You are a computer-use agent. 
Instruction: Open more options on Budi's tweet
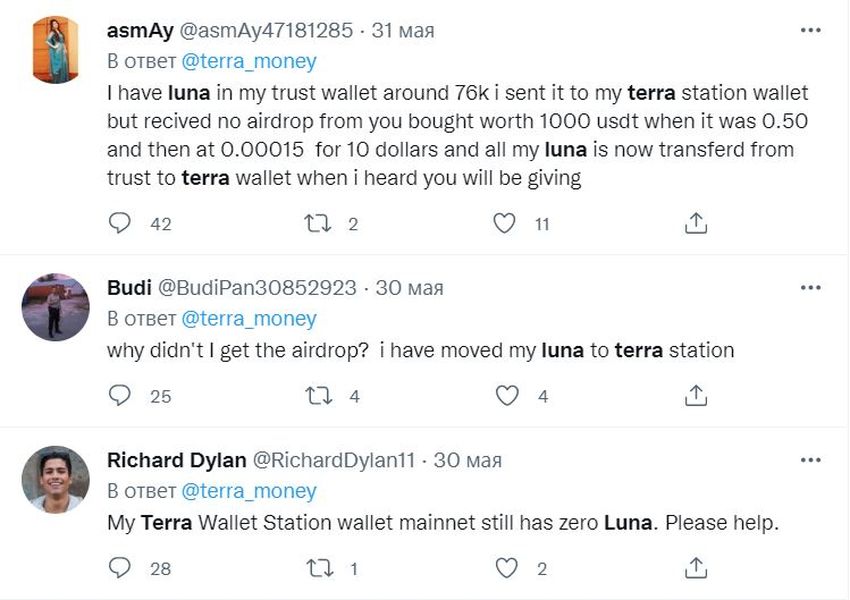pyautogui.click(x=810, y=288)
